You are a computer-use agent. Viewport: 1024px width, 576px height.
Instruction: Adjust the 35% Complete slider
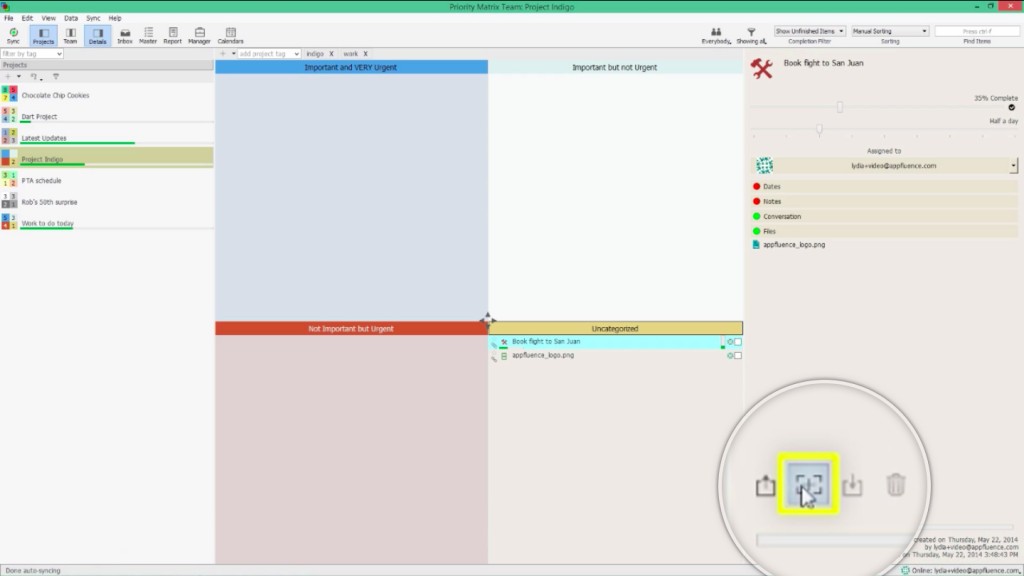tap(840, 105)
